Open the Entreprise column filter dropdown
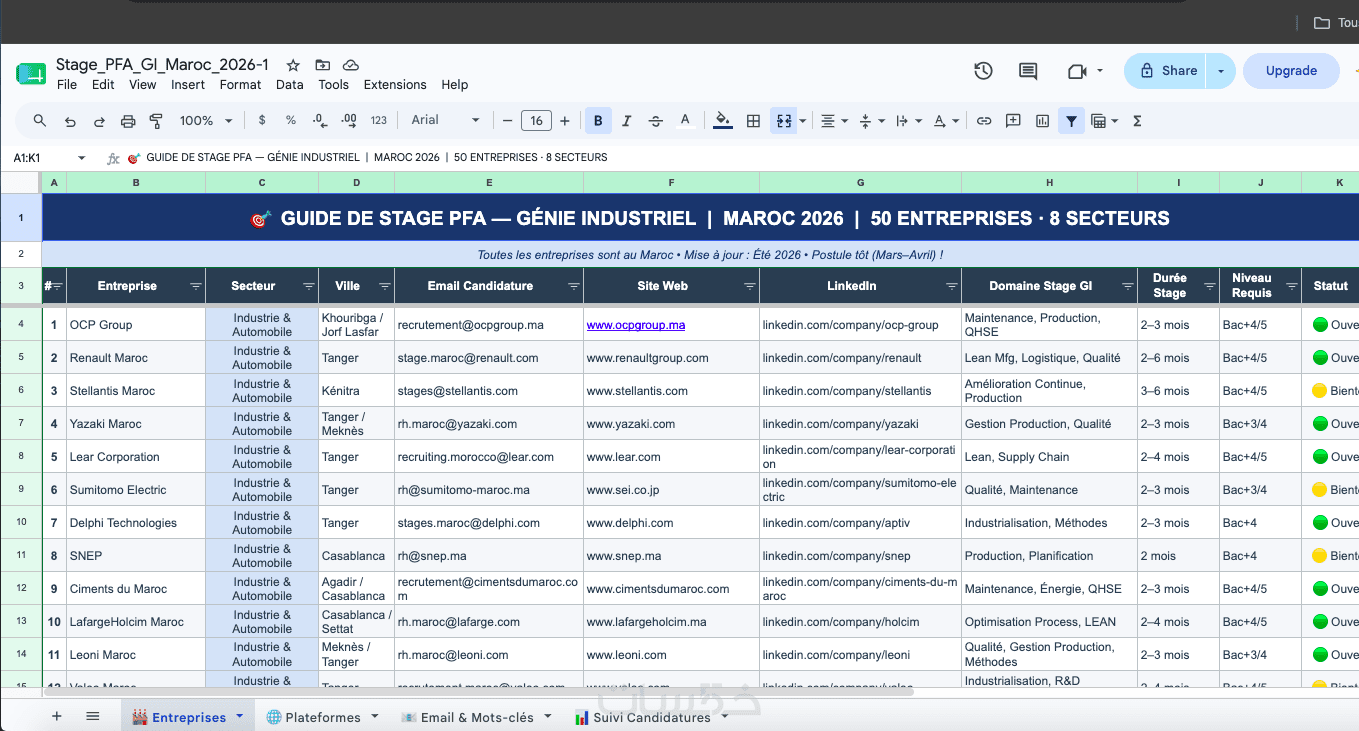This screenshot has width=1359, height=731. point(195,286)
